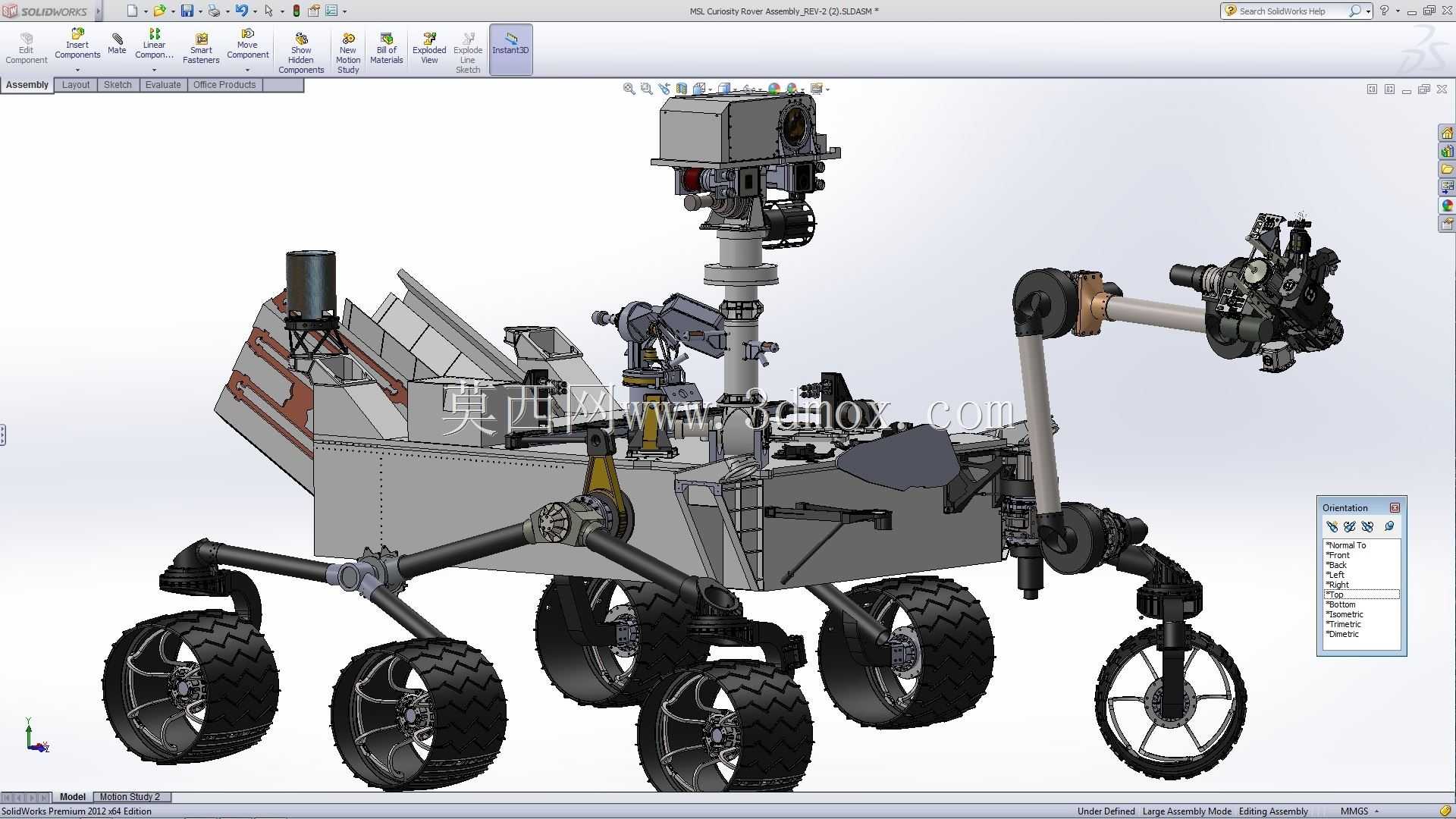Click Show Hidden Components
Viewport: 1456px width, 819px height.
[x=301, y=53]
